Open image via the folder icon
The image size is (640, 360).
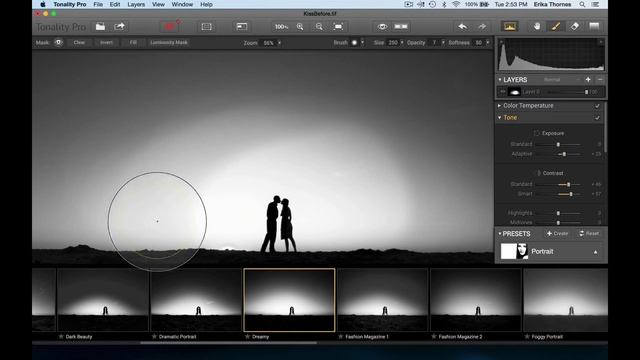coord(100,27)
